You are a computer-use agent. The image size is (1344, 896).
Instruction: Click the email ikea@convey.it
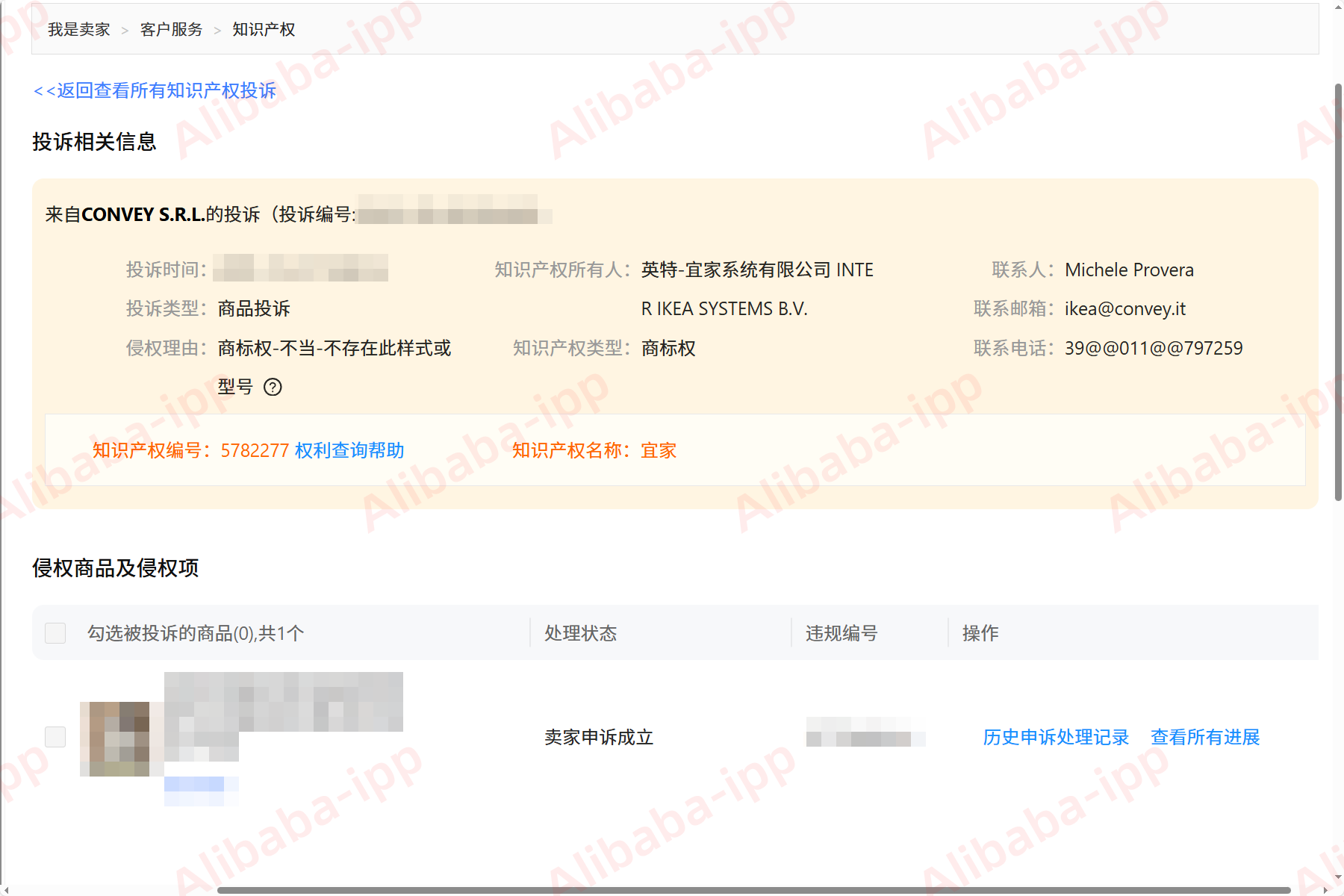click(1125, 308)
